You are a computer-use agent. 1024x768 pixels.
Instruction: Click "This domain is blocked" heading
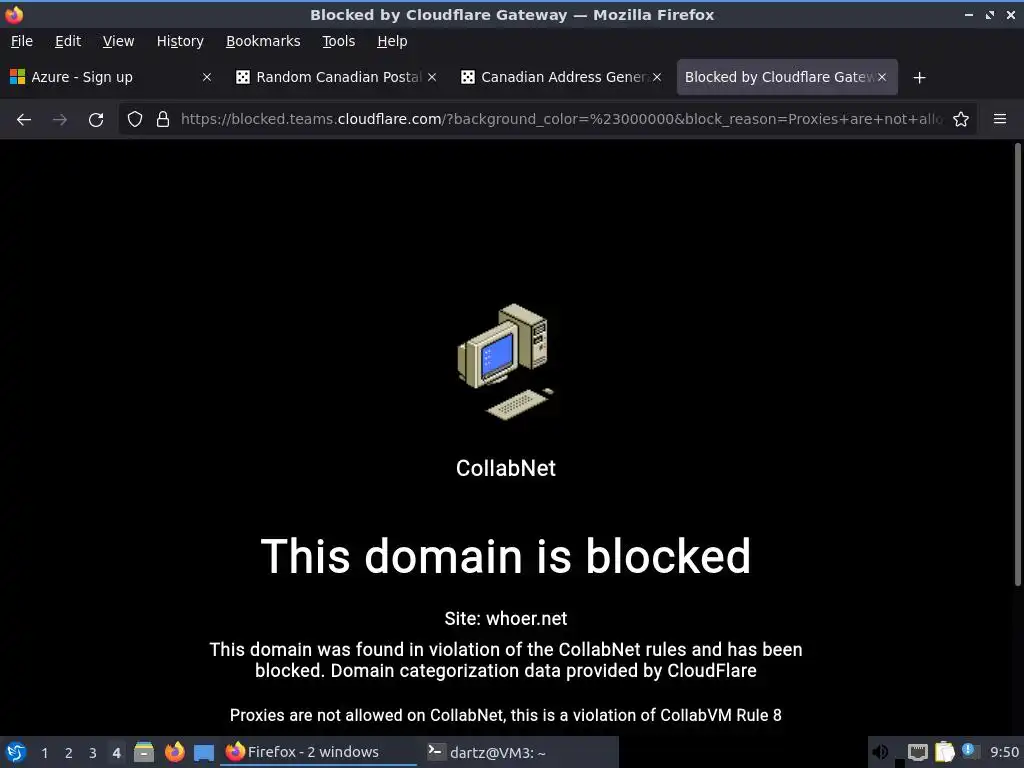tap(505, 556)
